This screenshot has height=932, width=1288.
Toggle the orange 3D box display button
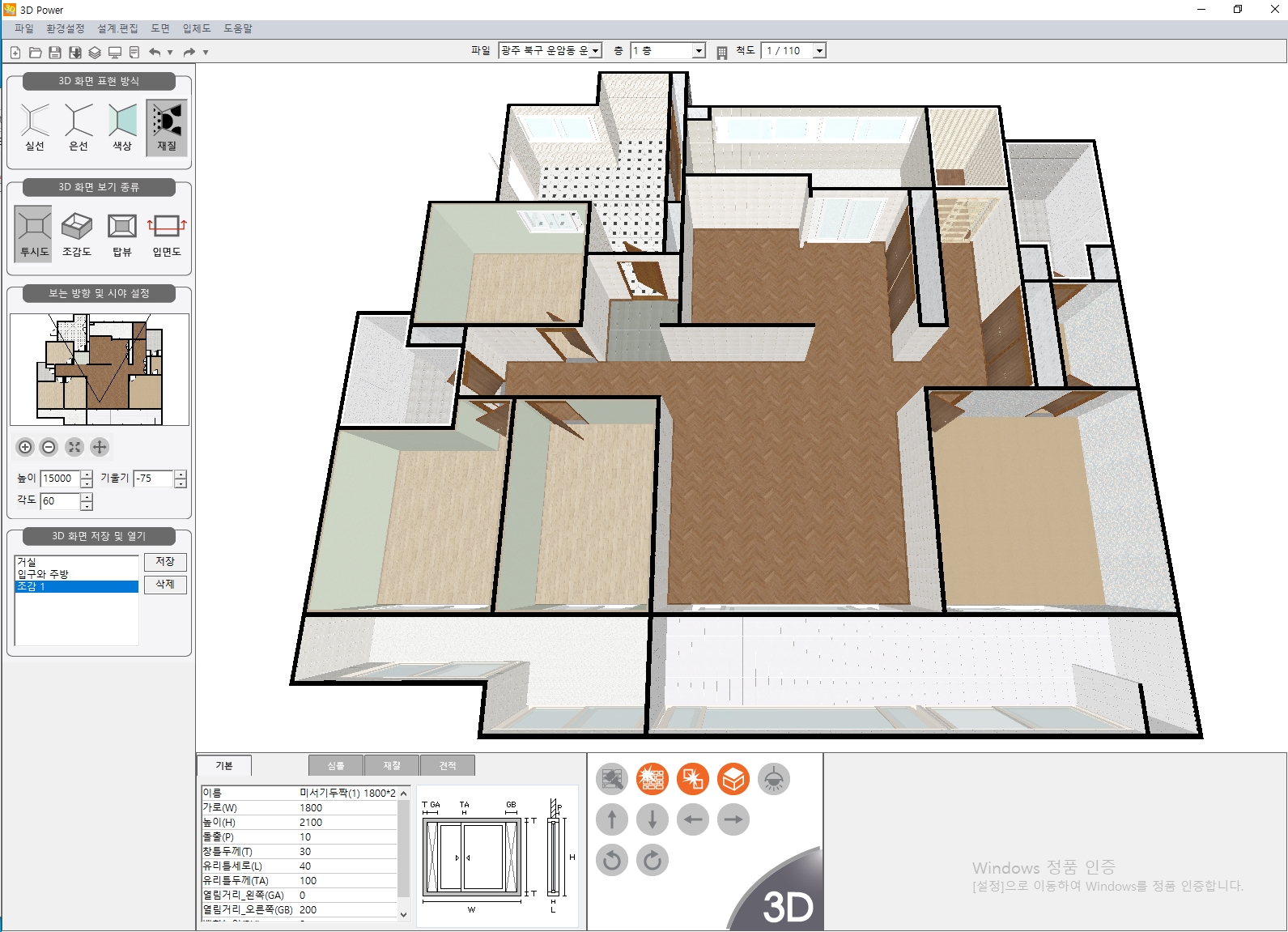(x=733, y=779)
